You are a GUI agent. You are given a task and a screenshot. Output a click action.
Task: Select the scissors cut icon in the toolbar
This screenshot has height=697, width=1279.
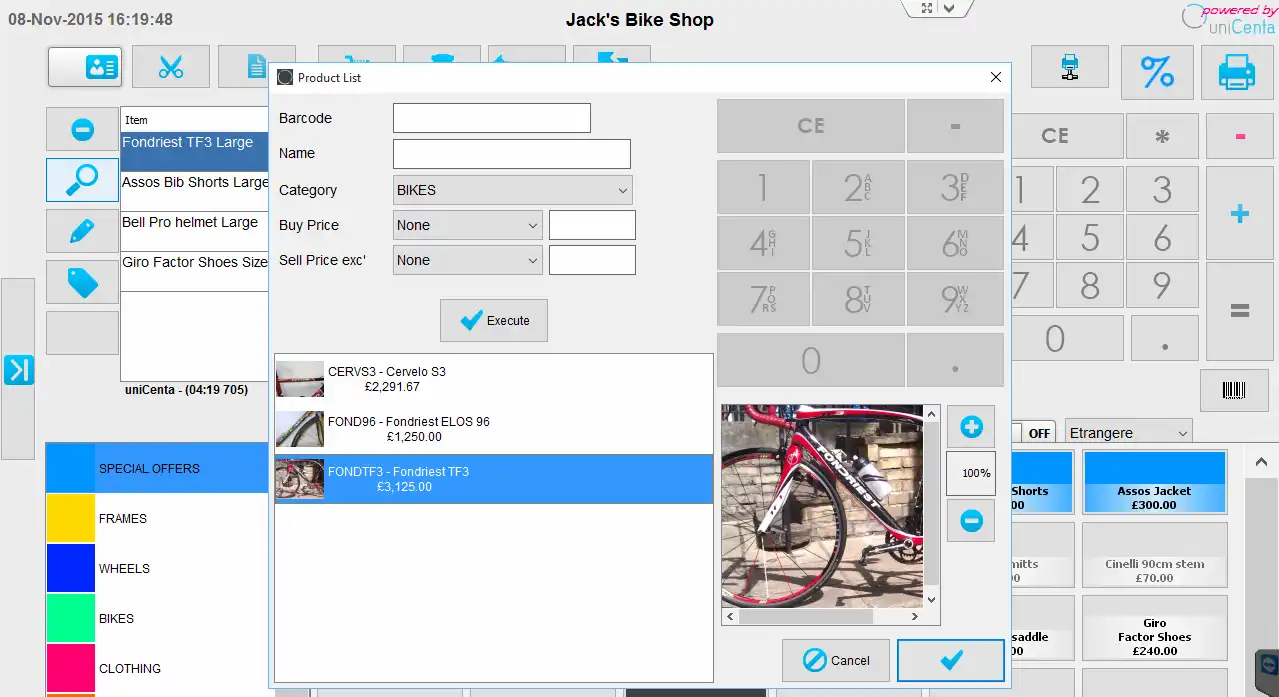pos(170,66)
